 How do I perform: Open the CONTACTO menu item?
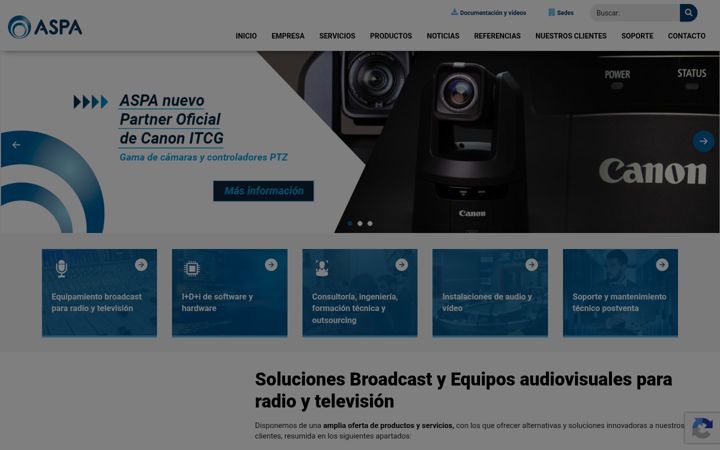click(x=686, y=36)
